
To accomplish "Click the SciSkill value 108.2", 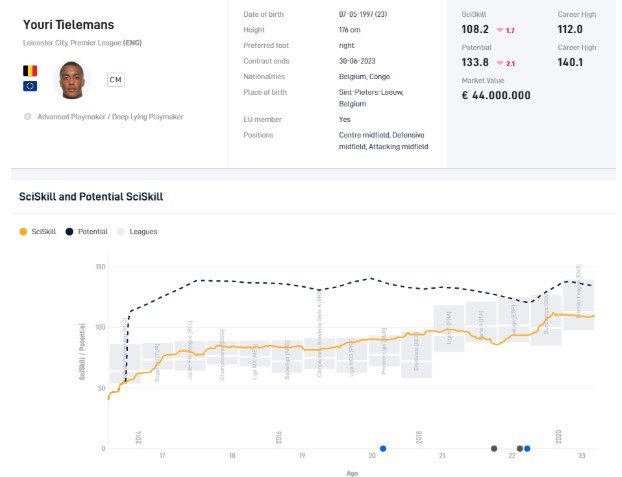I will 475,29.
